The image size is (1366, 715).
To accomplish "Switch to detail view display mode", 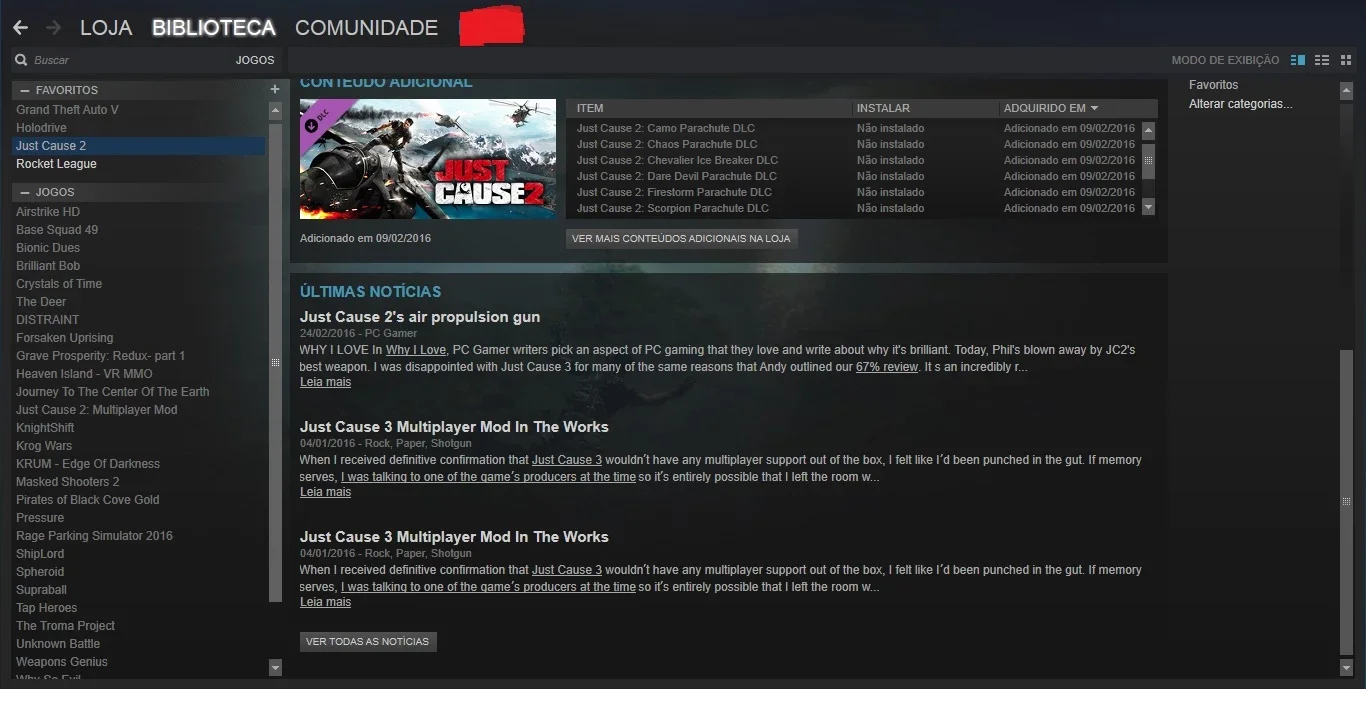I will [x=1298, y=60].
